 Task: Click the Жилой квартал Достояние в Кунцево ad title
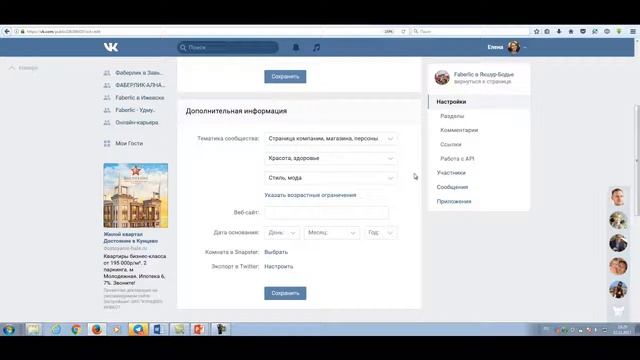[x=131, y=238]
